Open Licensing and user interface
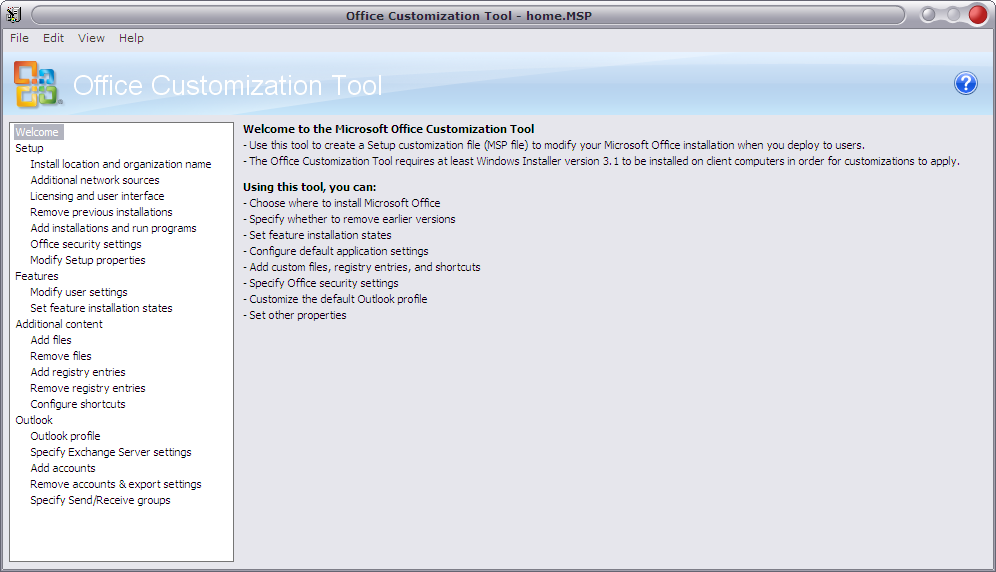Viewport: 996px width, 572px height. pos(97,196)
